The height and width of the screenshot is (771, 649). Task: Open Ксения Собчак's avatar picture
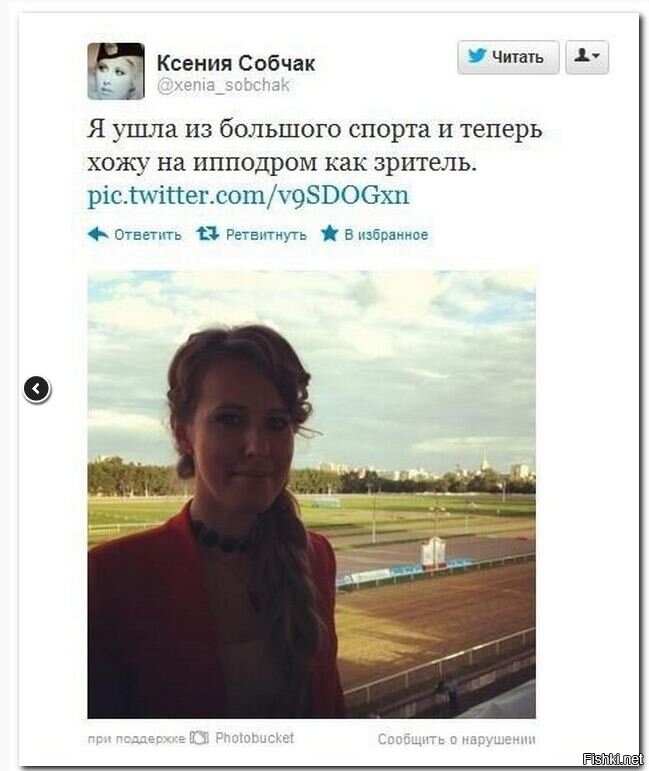coord(116,71)
